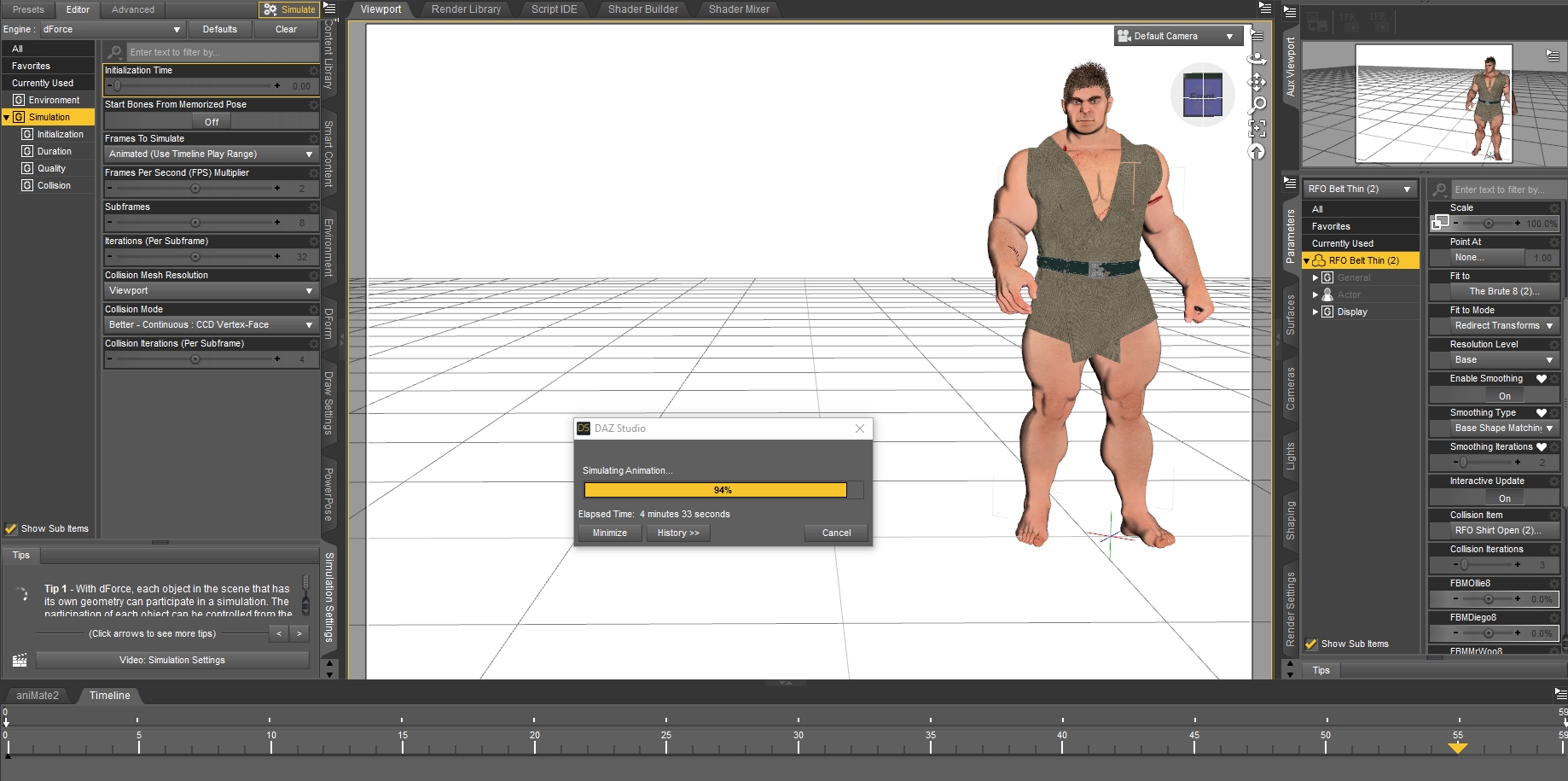Select the Duration group in settings tree
The image size is (1568, 781).
tap(55, 152)
